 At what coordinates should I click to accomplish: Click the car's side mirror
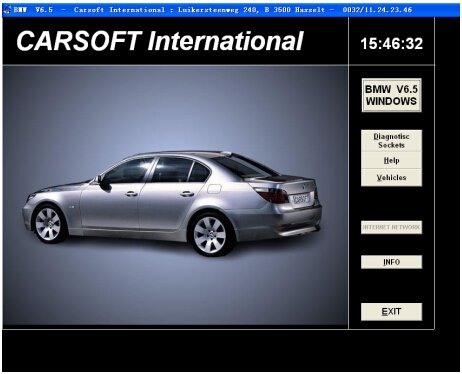pyautogui.click(x=104, y=183)
